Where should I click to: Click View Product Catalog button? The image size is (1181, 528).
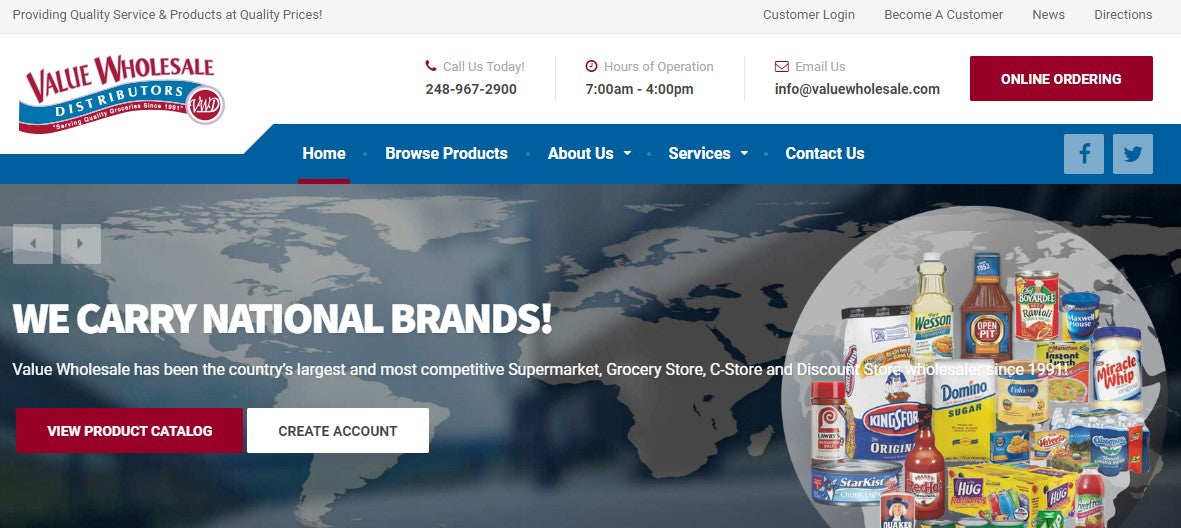pos(130,431)
